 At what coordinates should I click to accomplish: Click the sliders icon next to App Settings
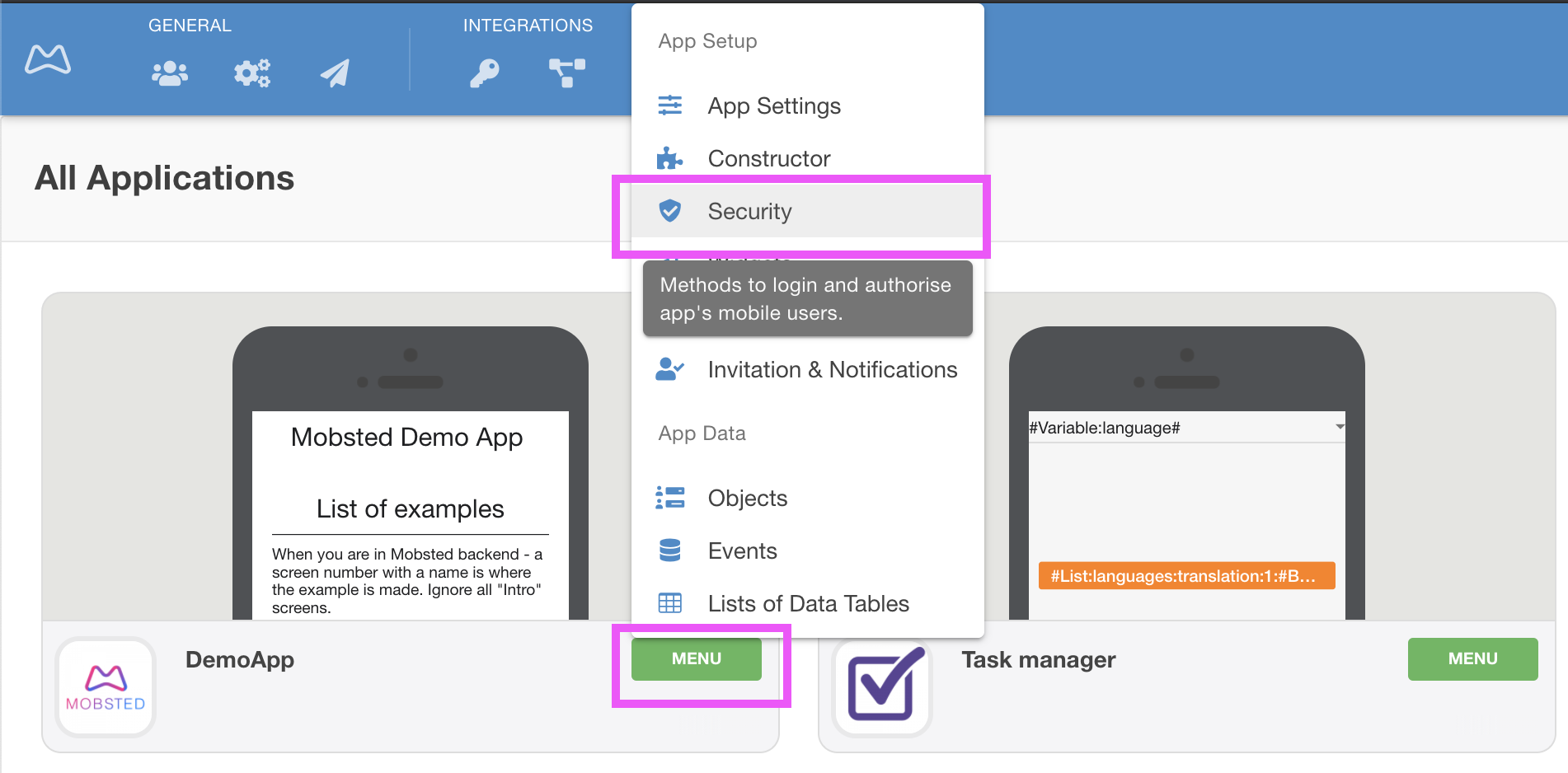click(670, 105)
